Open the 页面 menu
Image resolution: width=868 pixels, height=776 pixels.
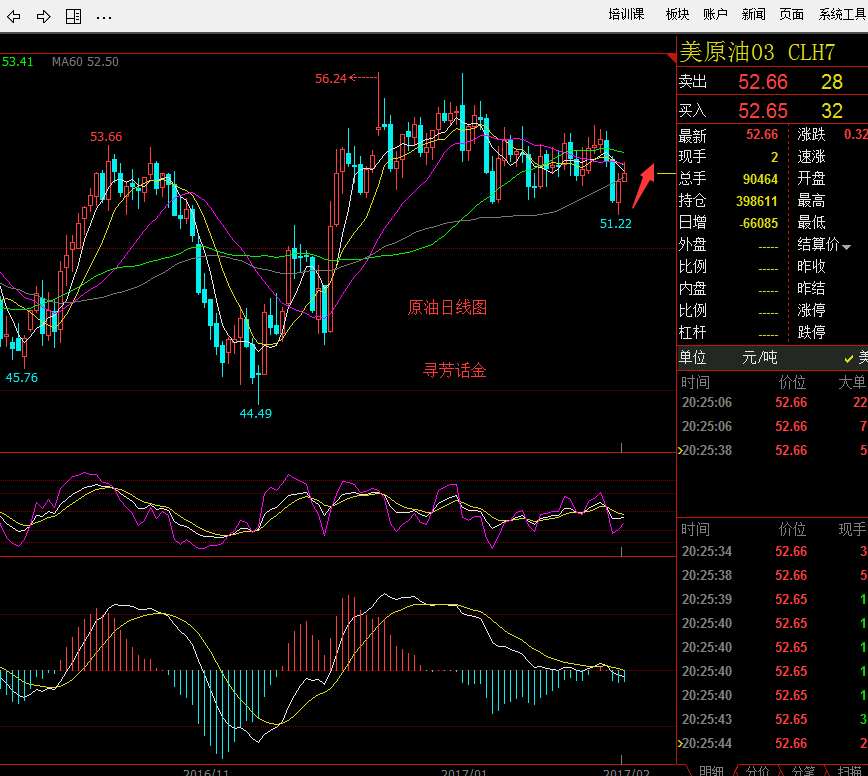coord(791,14)
